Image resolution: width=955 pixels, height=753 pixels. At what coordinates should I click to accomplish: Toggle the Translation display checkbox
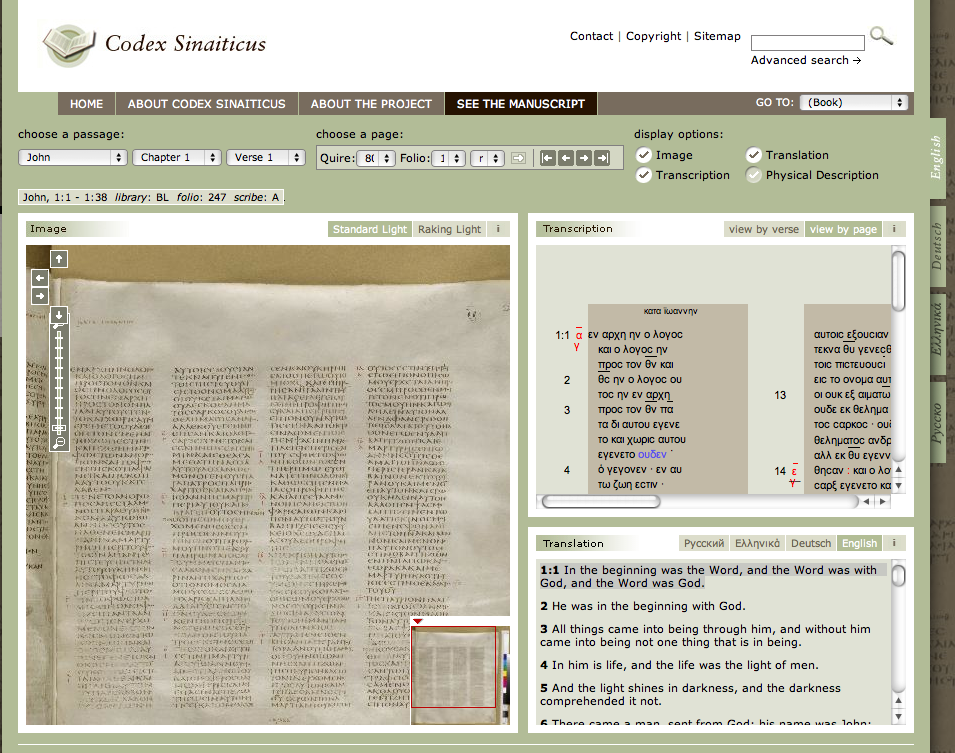point(754,155)
